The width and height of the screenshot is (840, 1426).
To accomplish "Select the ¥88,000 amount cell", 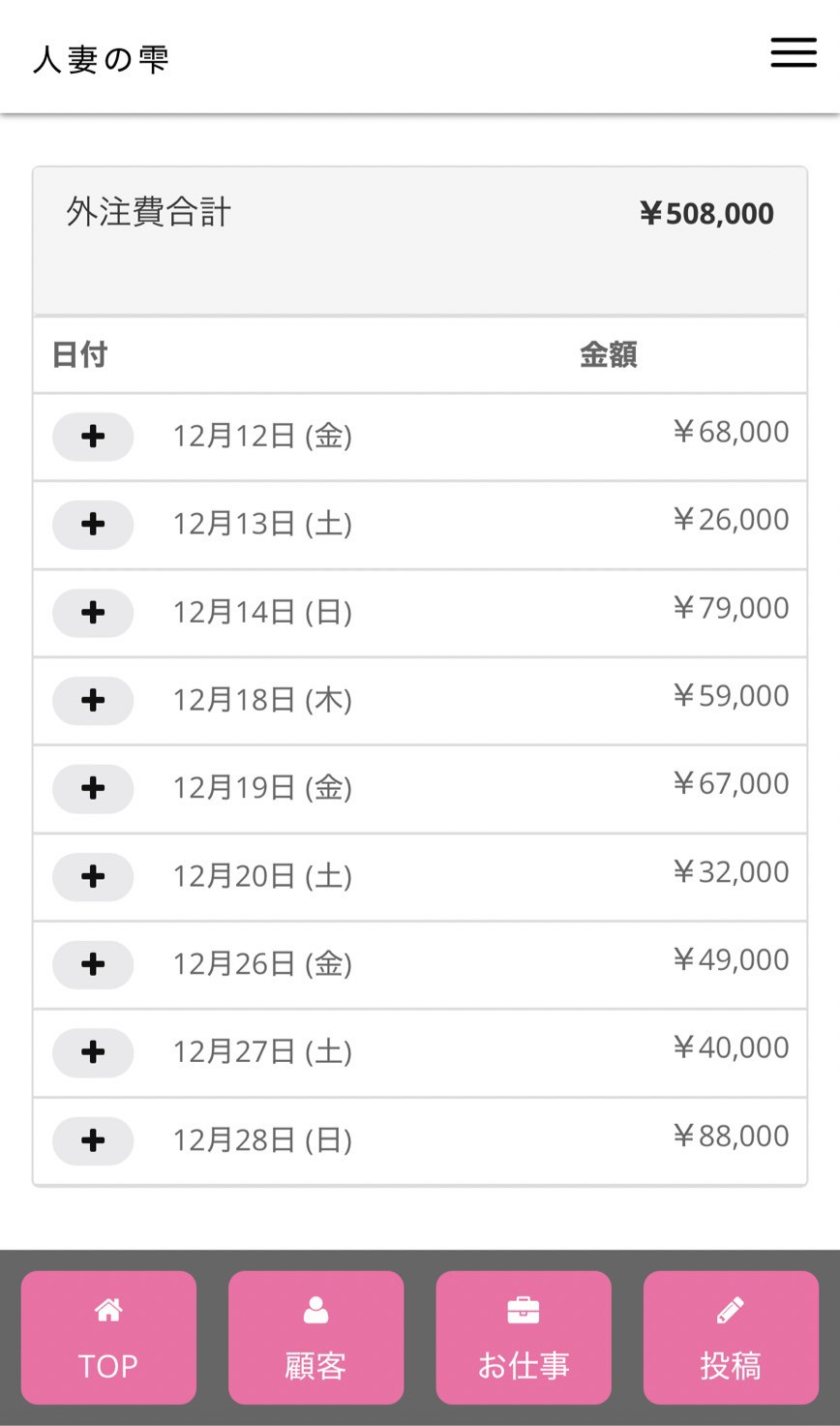I will tap(731, 1136).
